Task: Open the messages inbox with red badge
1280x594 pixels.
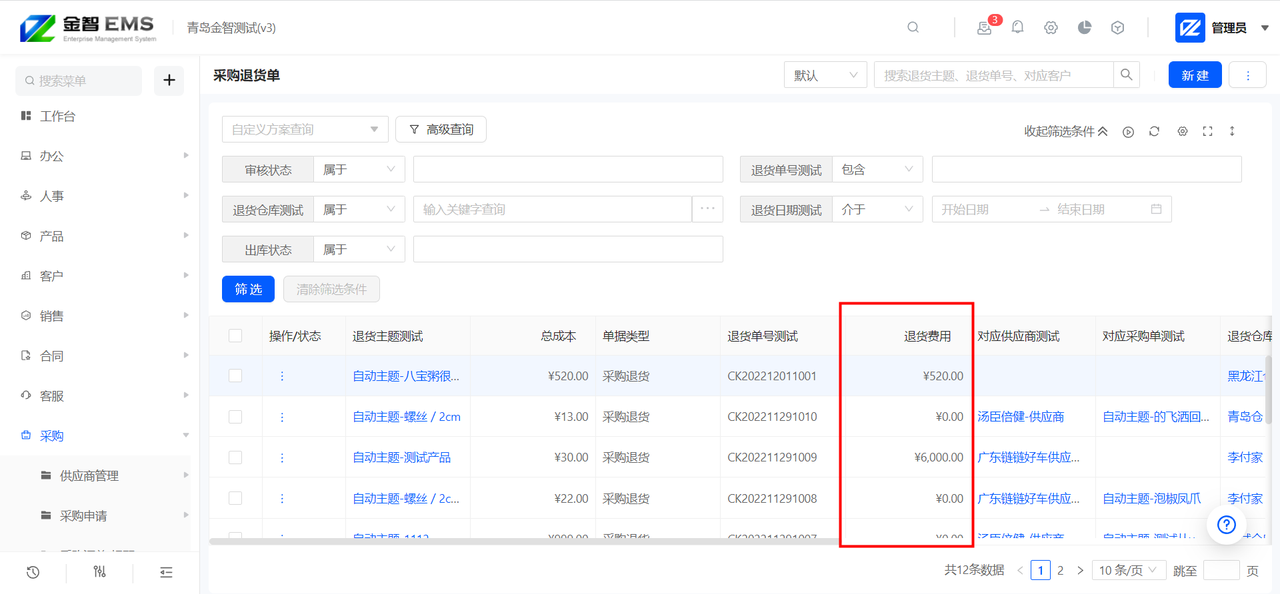Action: (985, 28)
